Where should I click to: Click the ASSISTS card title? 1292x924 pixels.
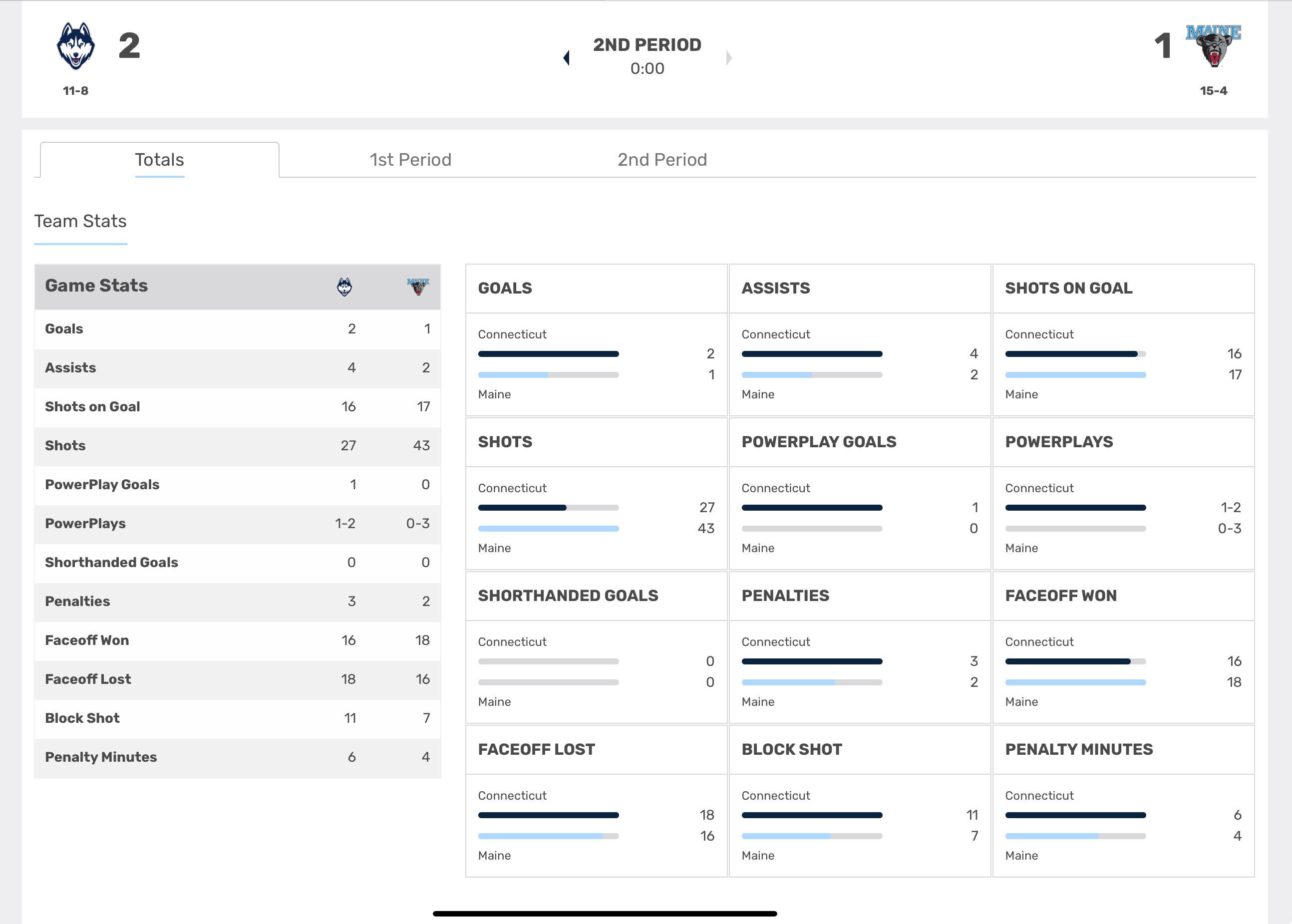[775, 289]
